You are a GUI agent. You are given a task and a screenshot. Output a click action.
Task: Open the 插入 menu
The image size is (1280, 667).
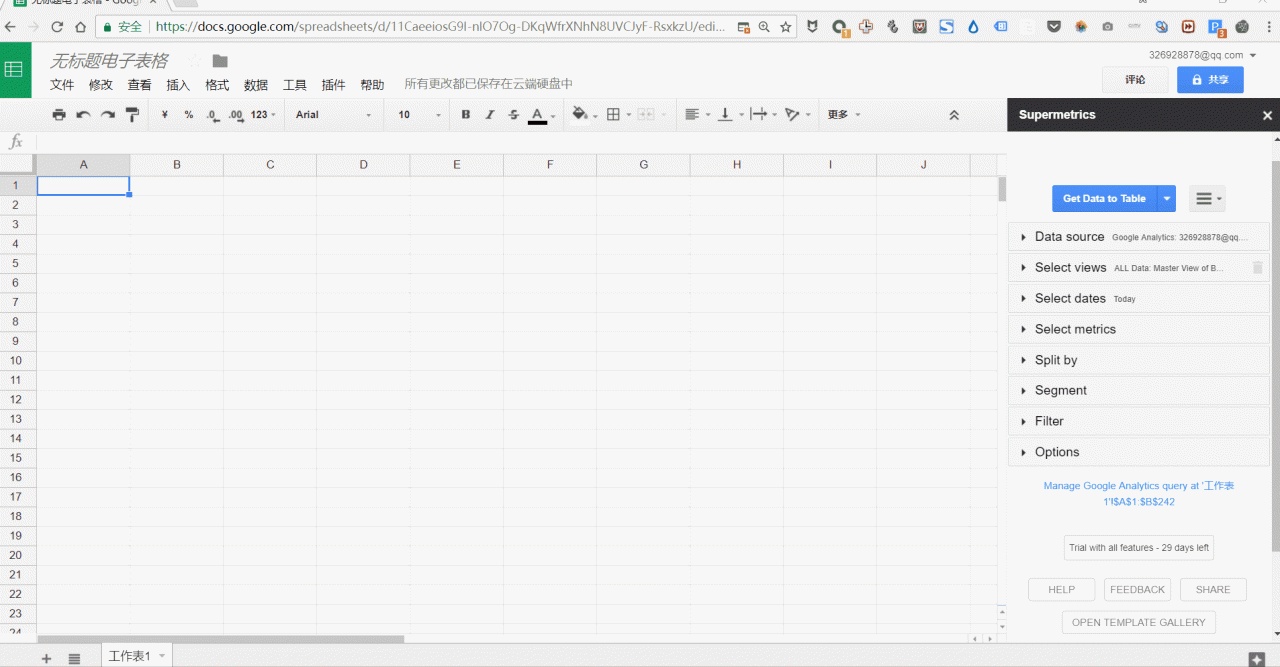(178, 85)
